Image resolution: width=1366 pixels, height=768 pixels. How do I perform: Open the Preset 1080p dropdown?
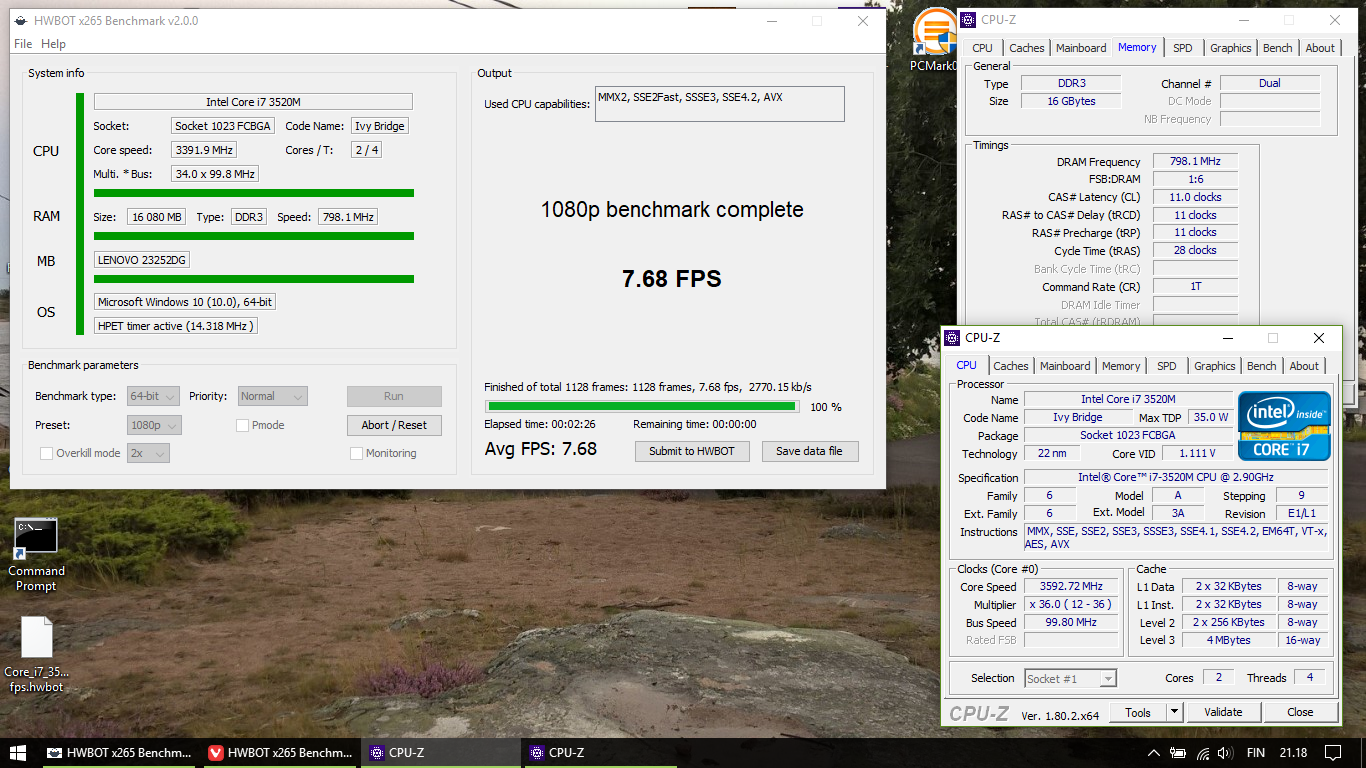point(155,425)
